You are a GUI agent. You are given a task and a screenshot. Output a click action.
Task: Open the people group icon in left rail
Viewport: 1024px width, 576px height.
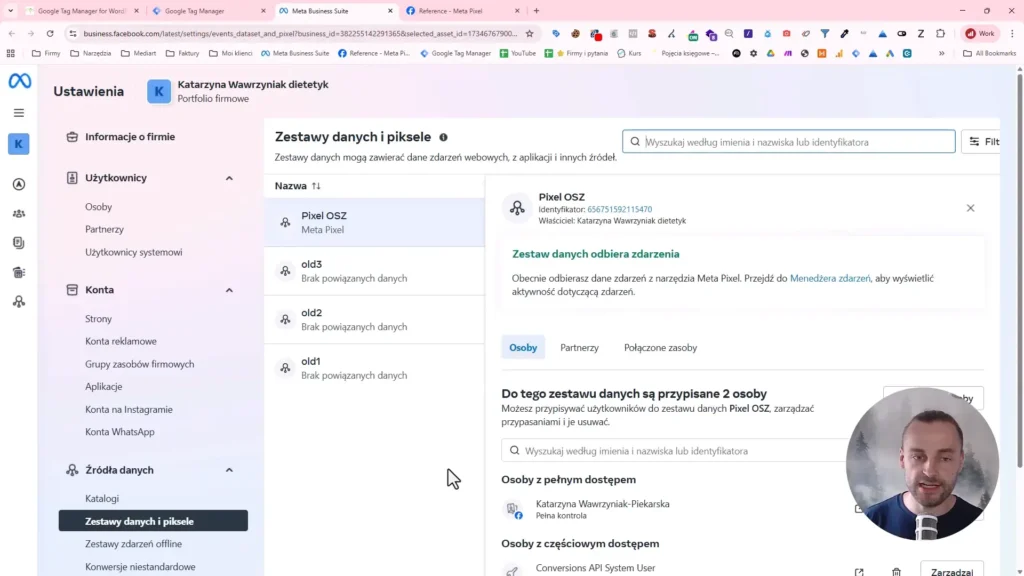[19, 214]
